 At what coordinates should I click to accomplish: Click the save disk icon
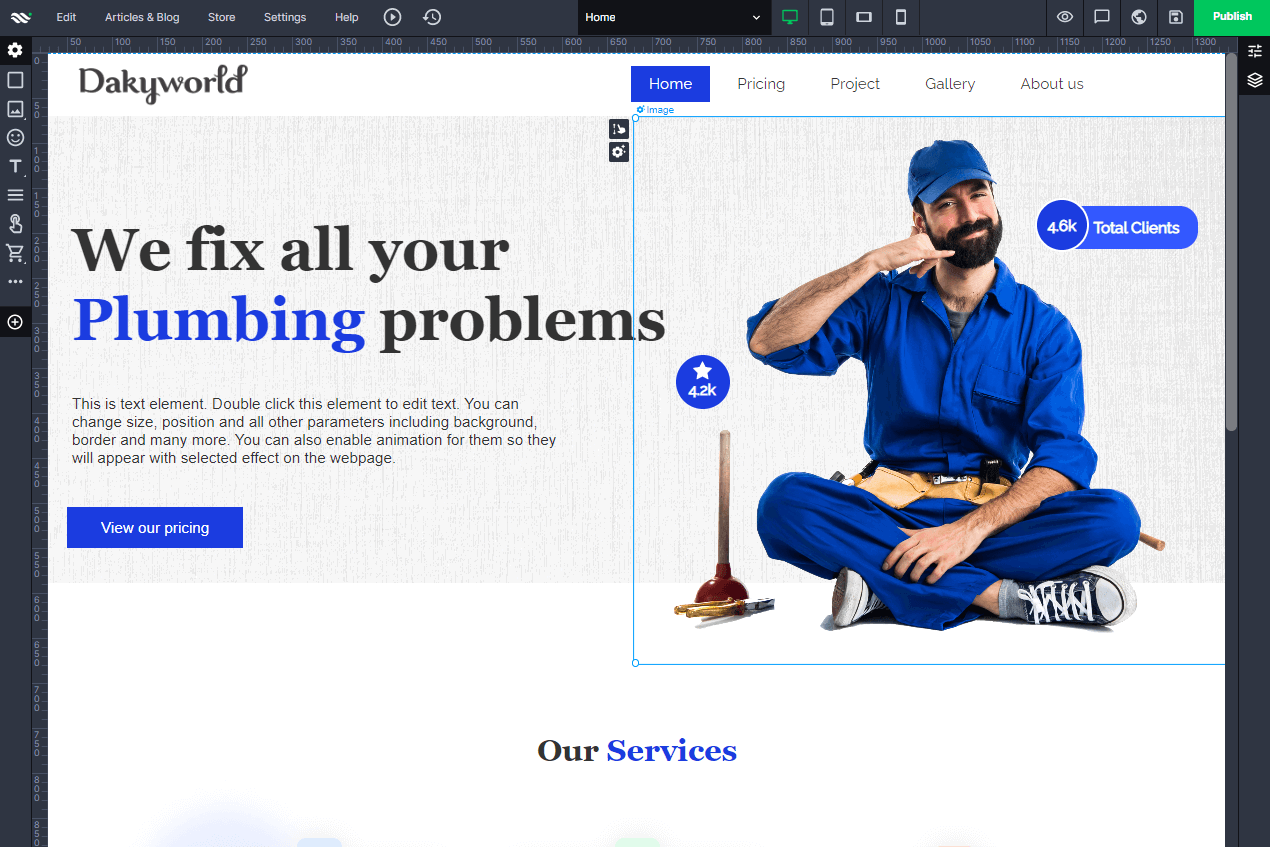click(1176, 17)
